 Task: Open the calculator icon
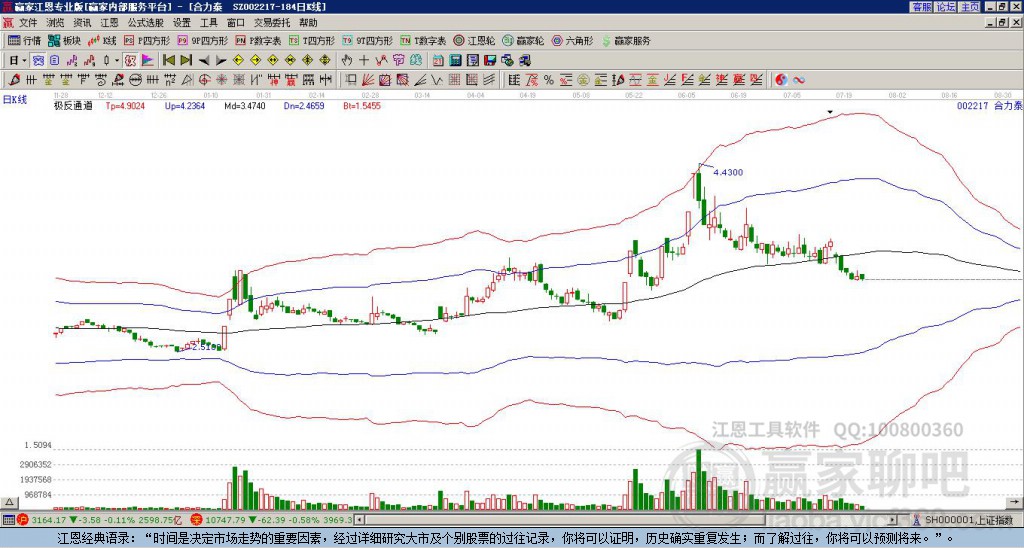(455, 61)
